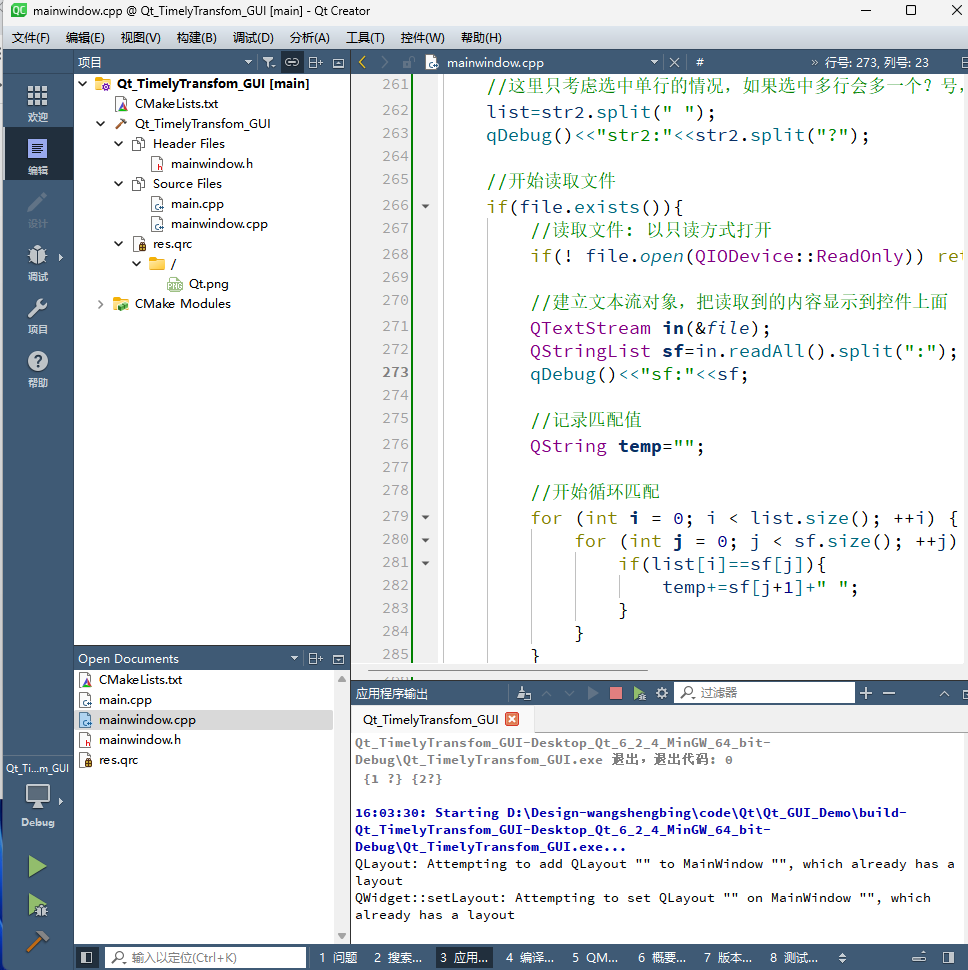Screen dimensions: 968x970
Task: Click the line and column indicator 行号: 273
Action: click(876, 62)
